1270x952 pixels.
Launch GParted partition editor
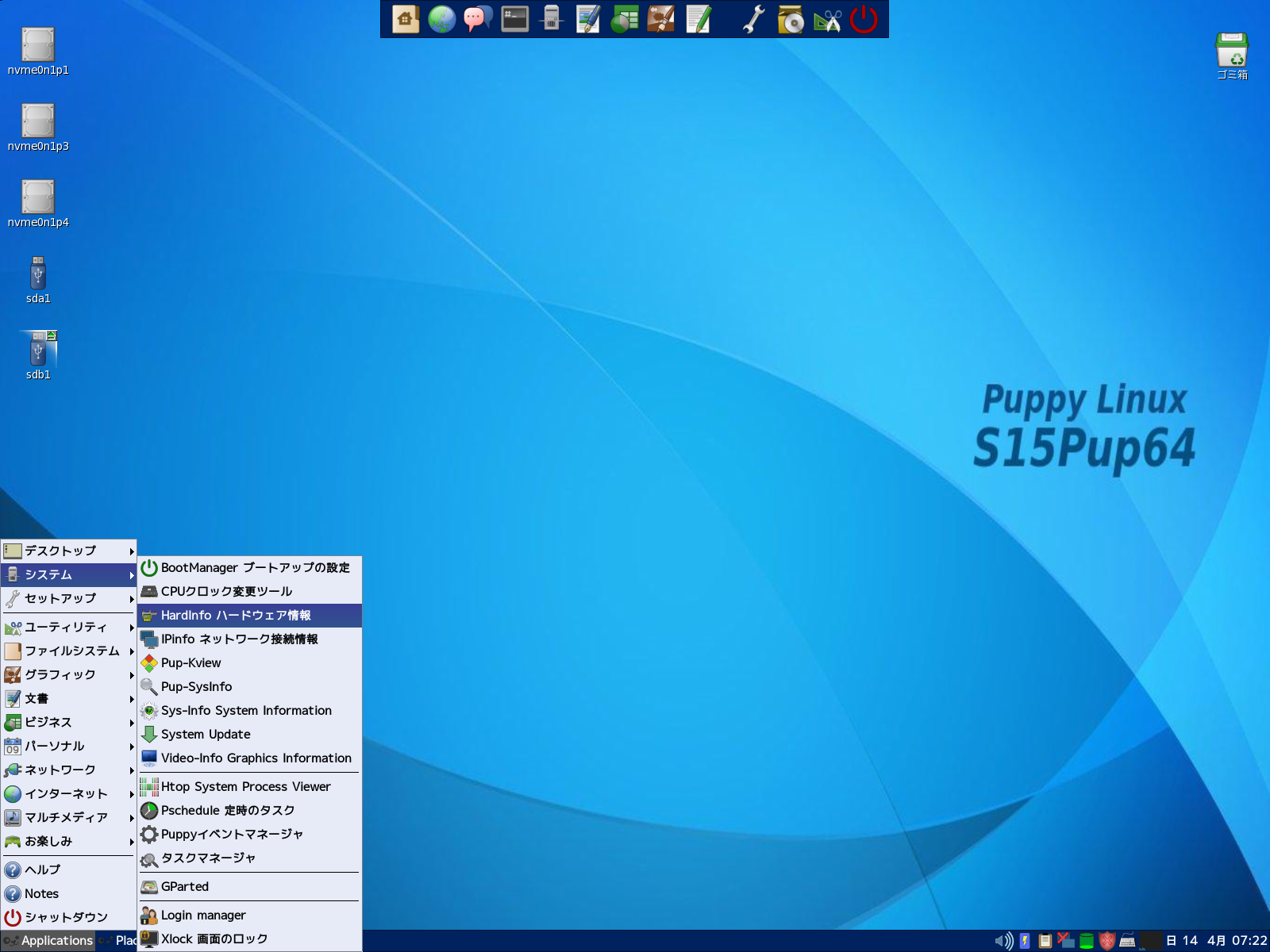pyautogui.click(x=250, y=887)
